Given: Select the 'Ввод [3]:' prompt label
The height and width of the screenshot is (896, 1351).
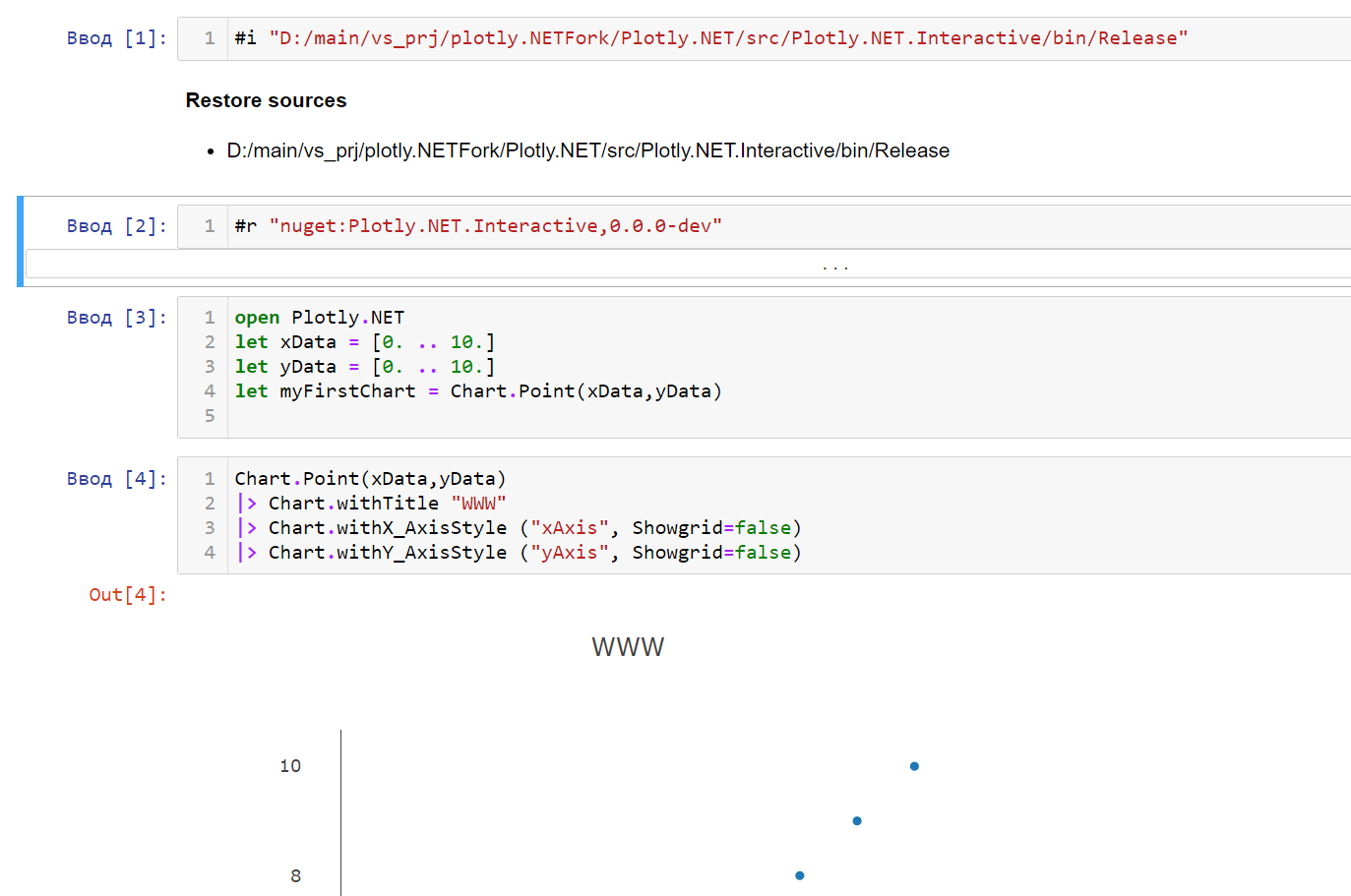Looking at the screenshot, I should click(117, 318).
